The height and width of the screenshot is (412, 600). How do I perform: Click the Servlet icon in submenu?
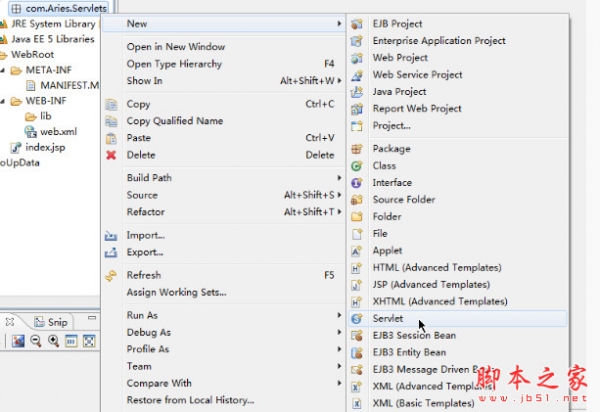click(357, 319)
